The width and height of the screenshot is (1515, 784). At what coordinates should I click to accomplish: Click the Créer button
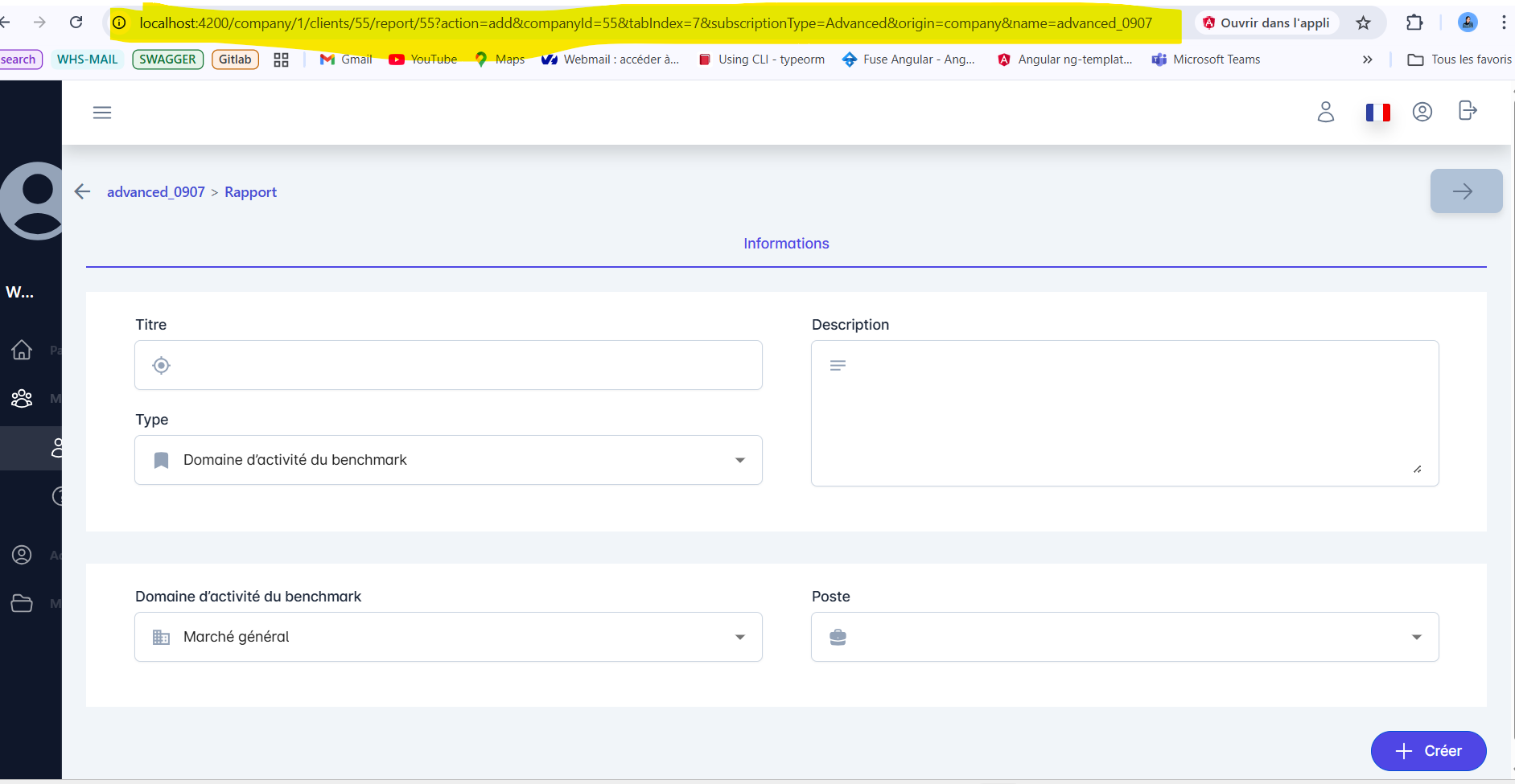tap(1428, 751)
